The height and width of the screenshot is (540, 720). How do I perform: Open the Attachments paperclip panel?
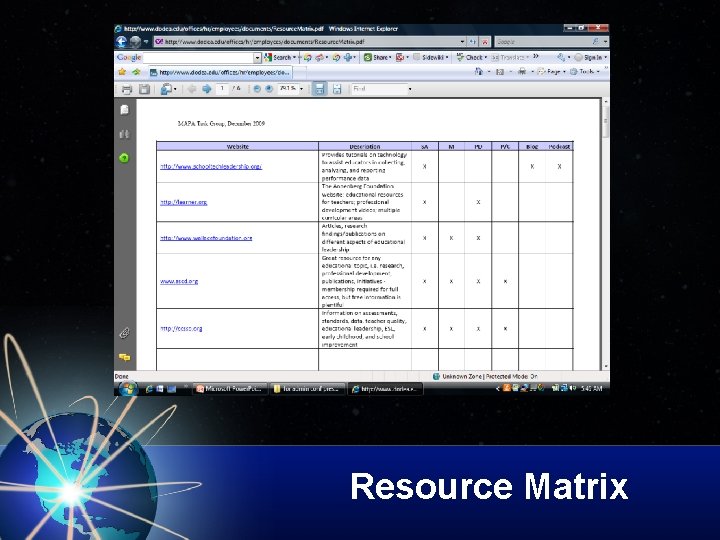pos(124,332)
